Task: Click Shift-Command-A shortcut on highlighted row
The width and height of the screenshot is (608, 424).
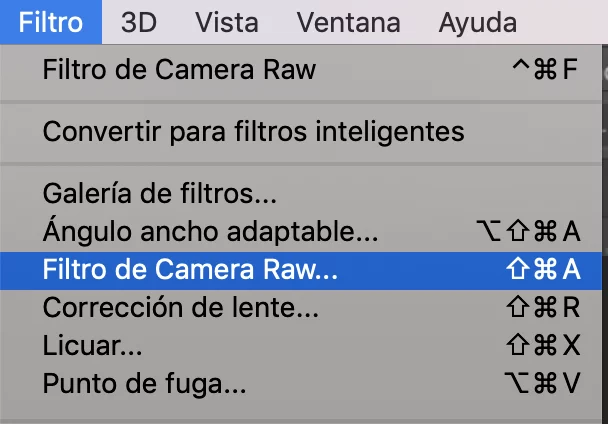Action: coord(543,269)
